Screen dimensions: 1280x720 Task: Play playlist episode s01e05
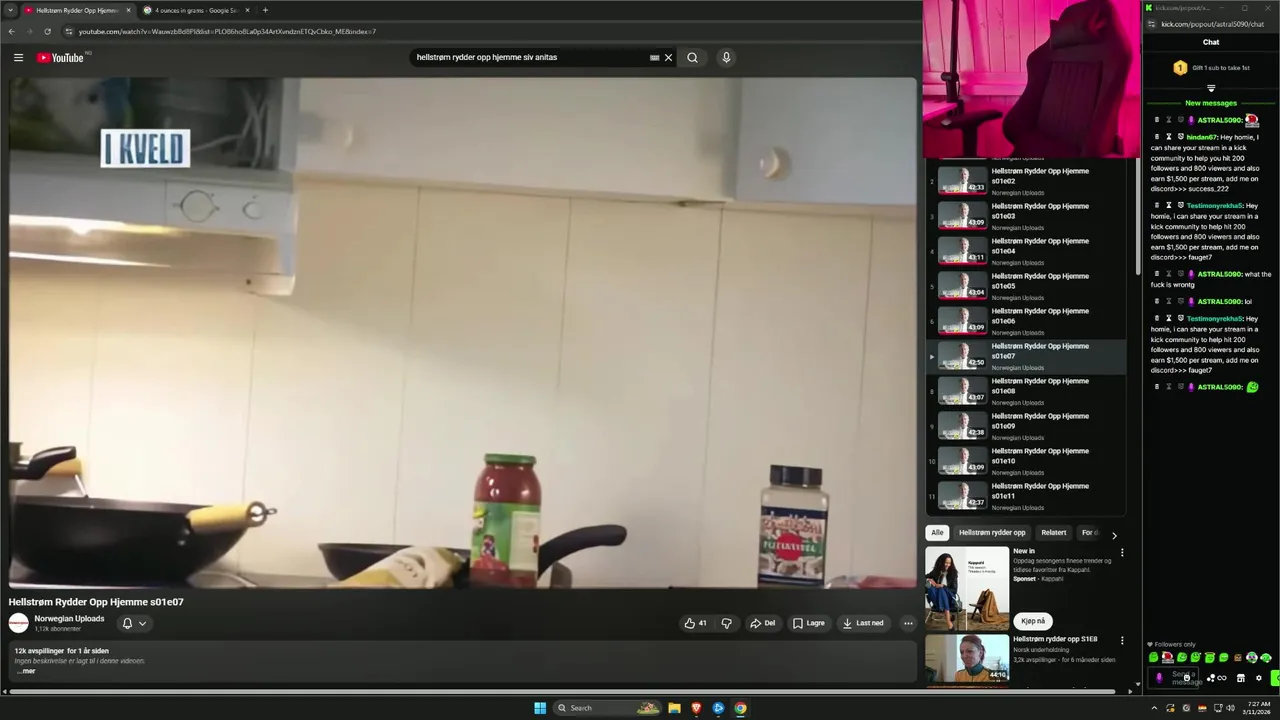(x=1026, y=286)
